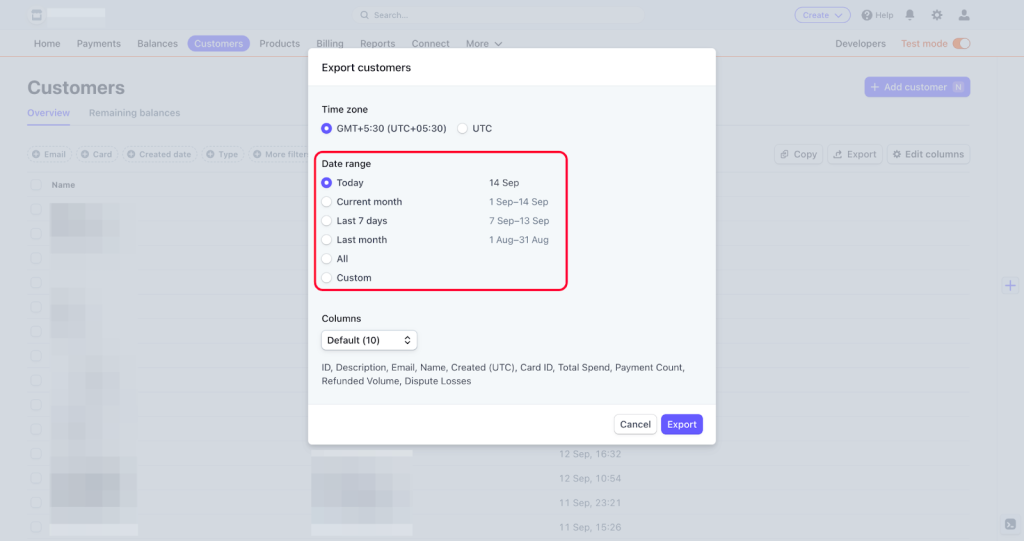This screenshot has width=1024, height=541.
Task: Choose the Custom date range option
Action: click(327, 278)
